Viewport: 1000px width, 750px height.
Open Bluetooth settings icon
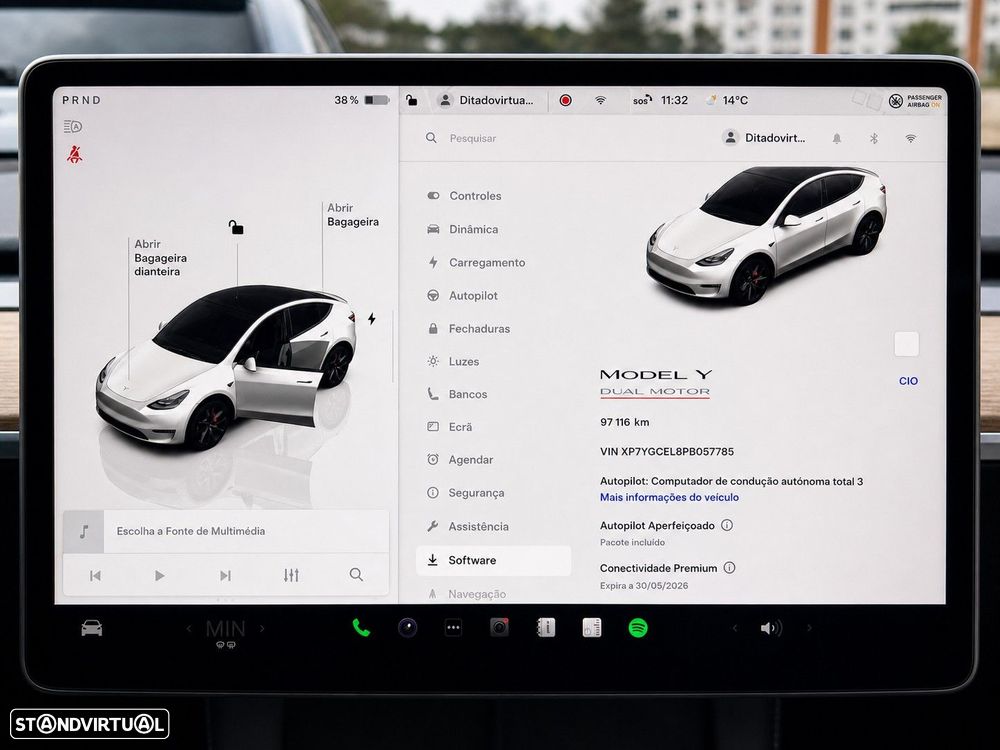tap(874, 138)
